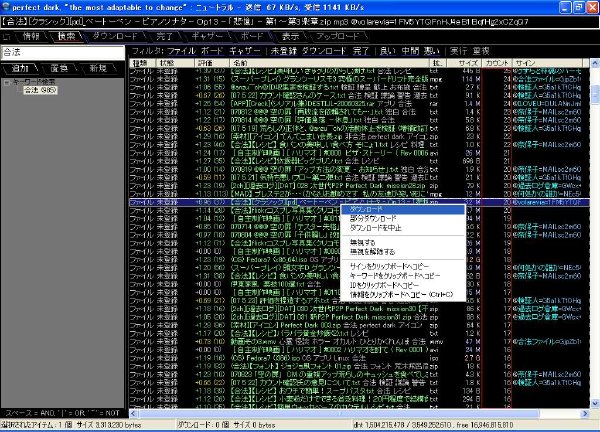Open the 情報 tab
Viewport: 600px width, 432px height.
tap(31, 36)
